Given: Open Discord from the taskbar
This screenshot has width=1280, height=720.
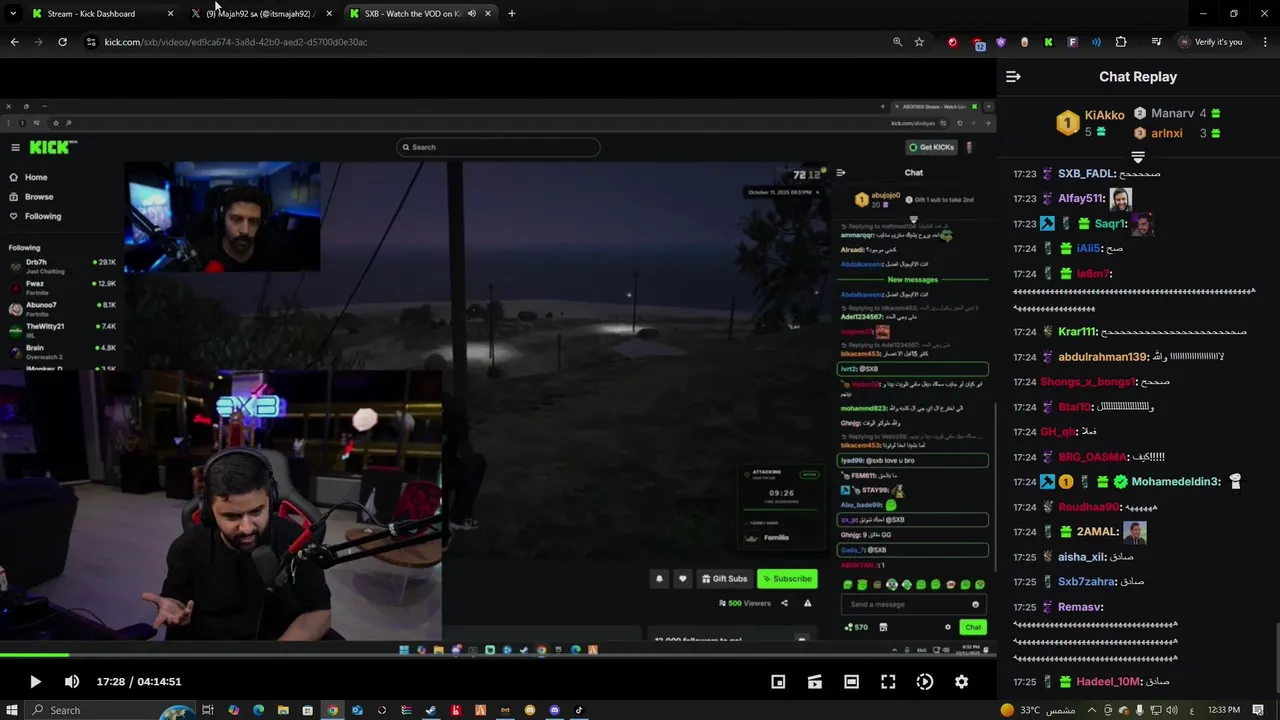Looking at the screenshot, I should point(555,710).
